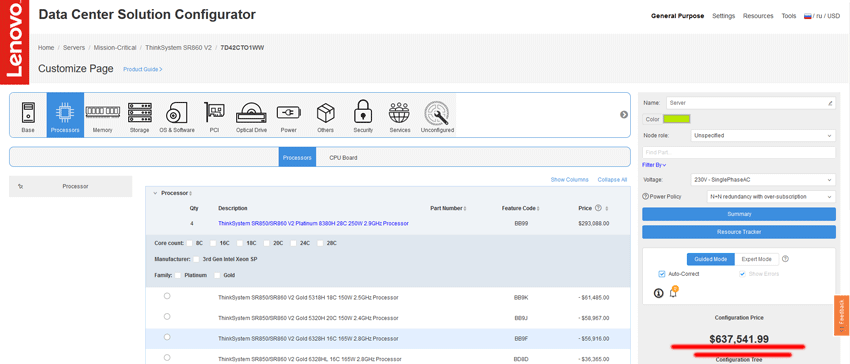Image resolution: width=850 pixels, height=364 pixels.
Task: Open the Resources menu
Action: (x=758, y=16)
